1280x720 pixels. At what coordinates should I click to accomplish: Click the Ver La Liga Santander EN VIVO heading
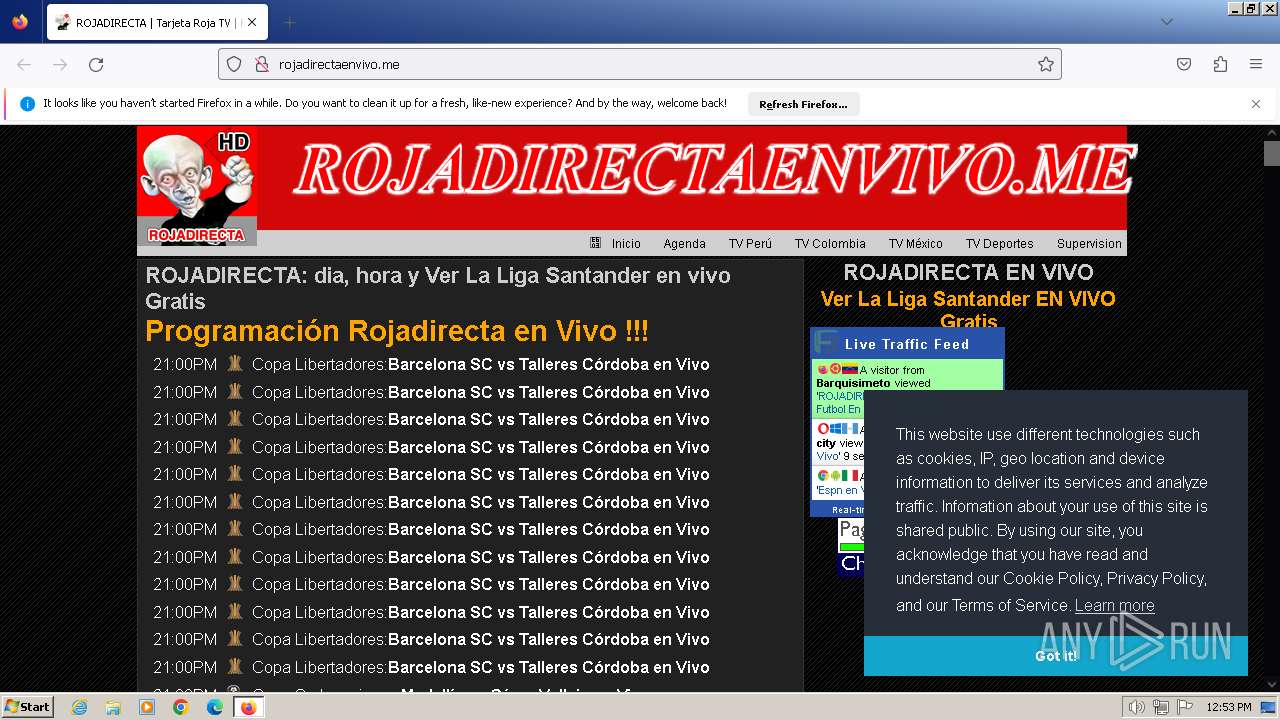[968, 310]
